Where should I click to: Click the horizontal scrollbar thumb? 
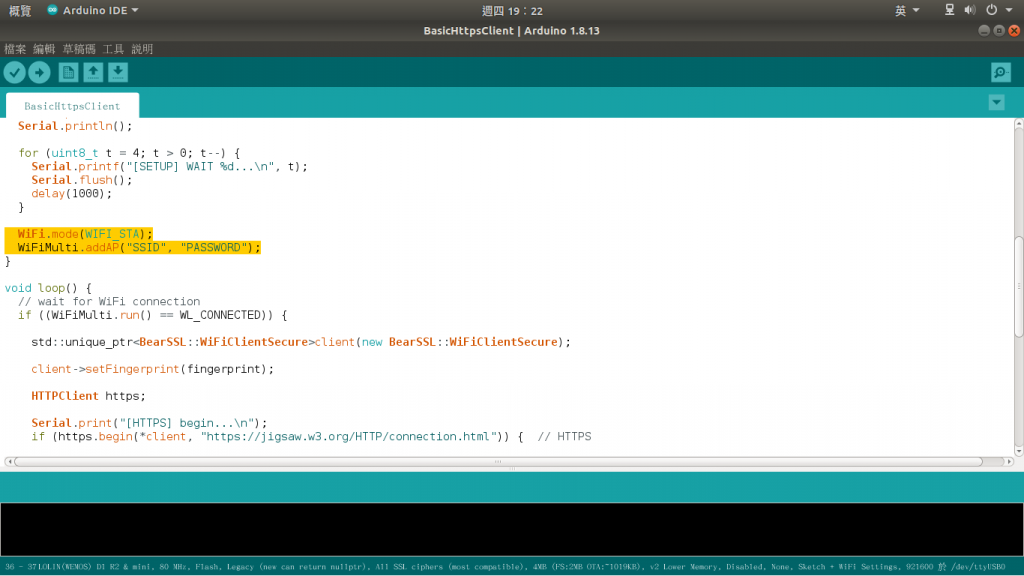tap(498, 462)
